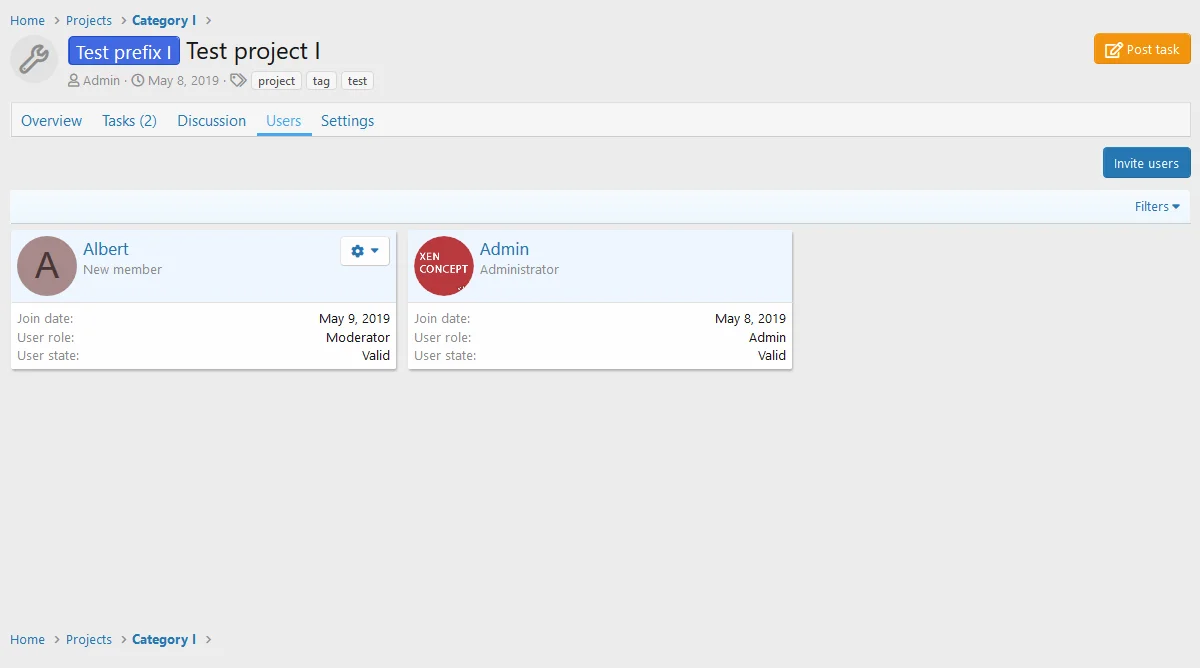Viewport: 1200px width, 668px height.
Task: Open the 'tag' tag link
Action: pyautogui.click(x=321, y=81)
